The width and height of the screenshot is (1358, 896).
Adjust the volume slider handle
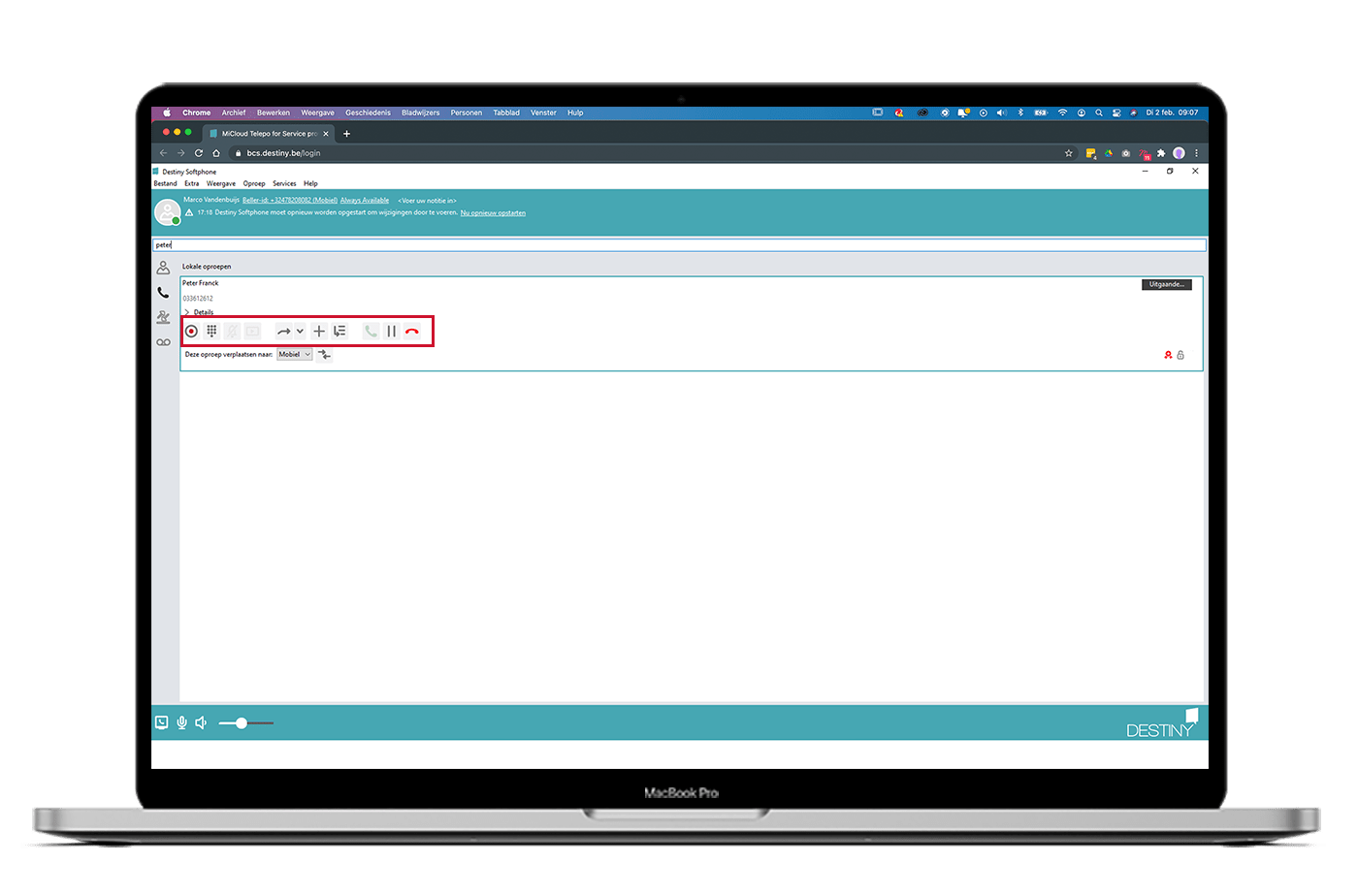pyautogui.click(x=242, y=722)
